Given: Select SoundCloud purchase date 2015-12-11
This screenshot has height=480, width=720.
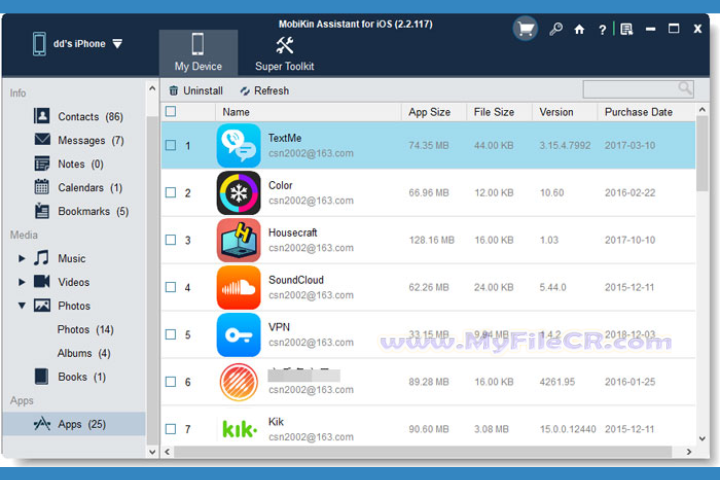Looking at the screenshot, I should [x=629, y=288].
